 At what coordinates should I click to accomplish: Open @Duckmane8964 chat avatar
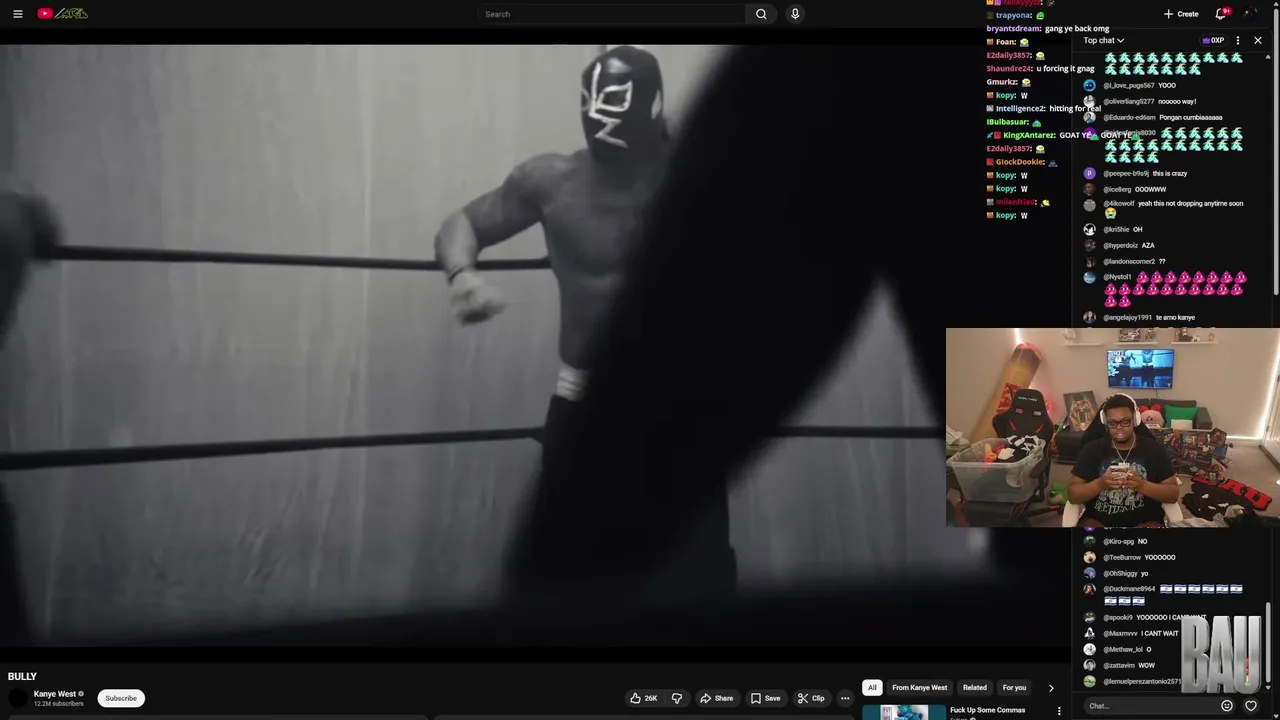[x=1089, y=589]
